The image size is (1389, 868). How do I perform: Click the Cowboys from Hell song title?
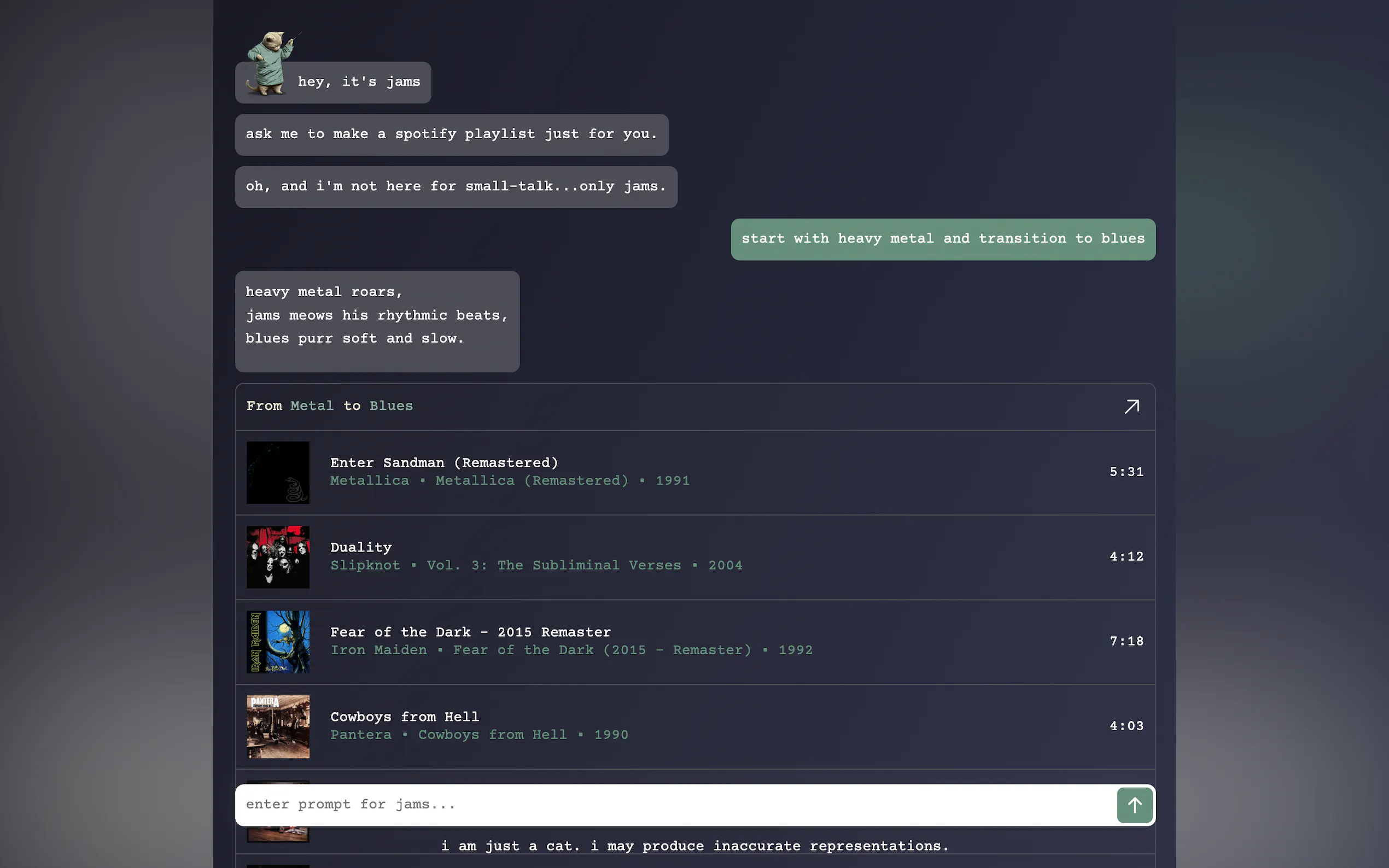coord(404,717)
